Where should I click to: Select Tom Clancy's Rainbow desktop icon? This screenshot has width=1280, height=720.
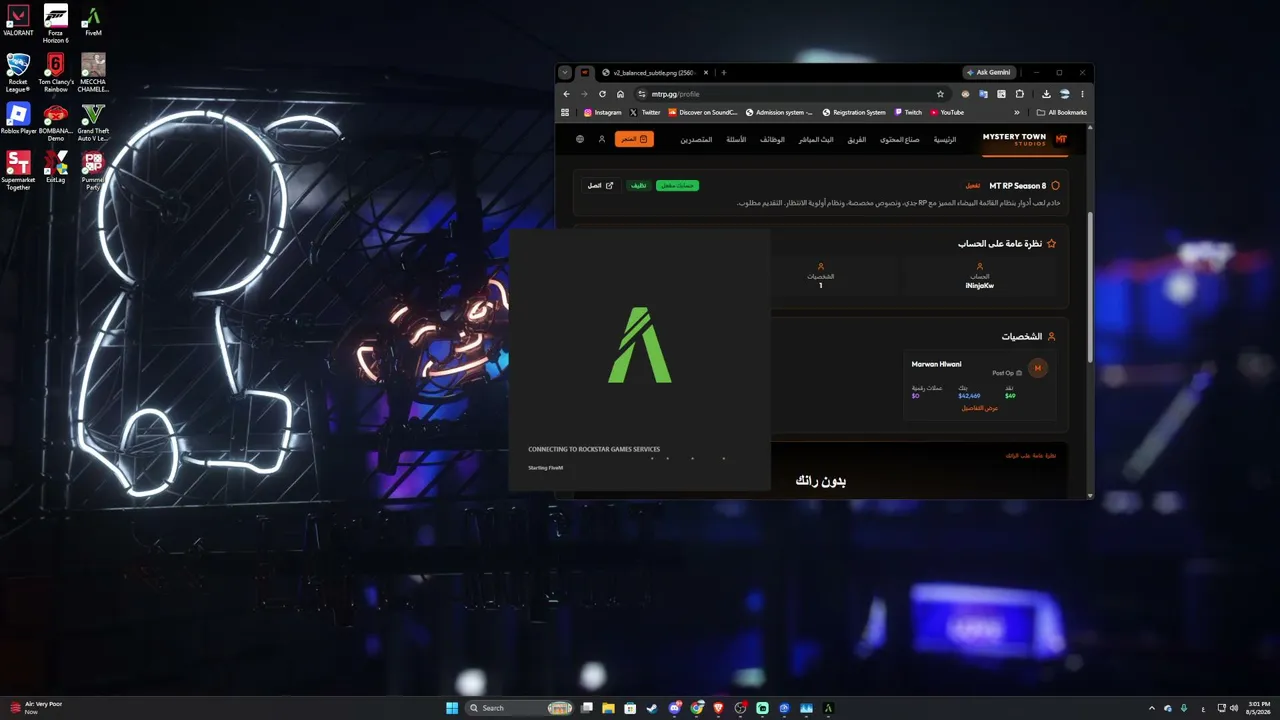(x=56, y=73)
